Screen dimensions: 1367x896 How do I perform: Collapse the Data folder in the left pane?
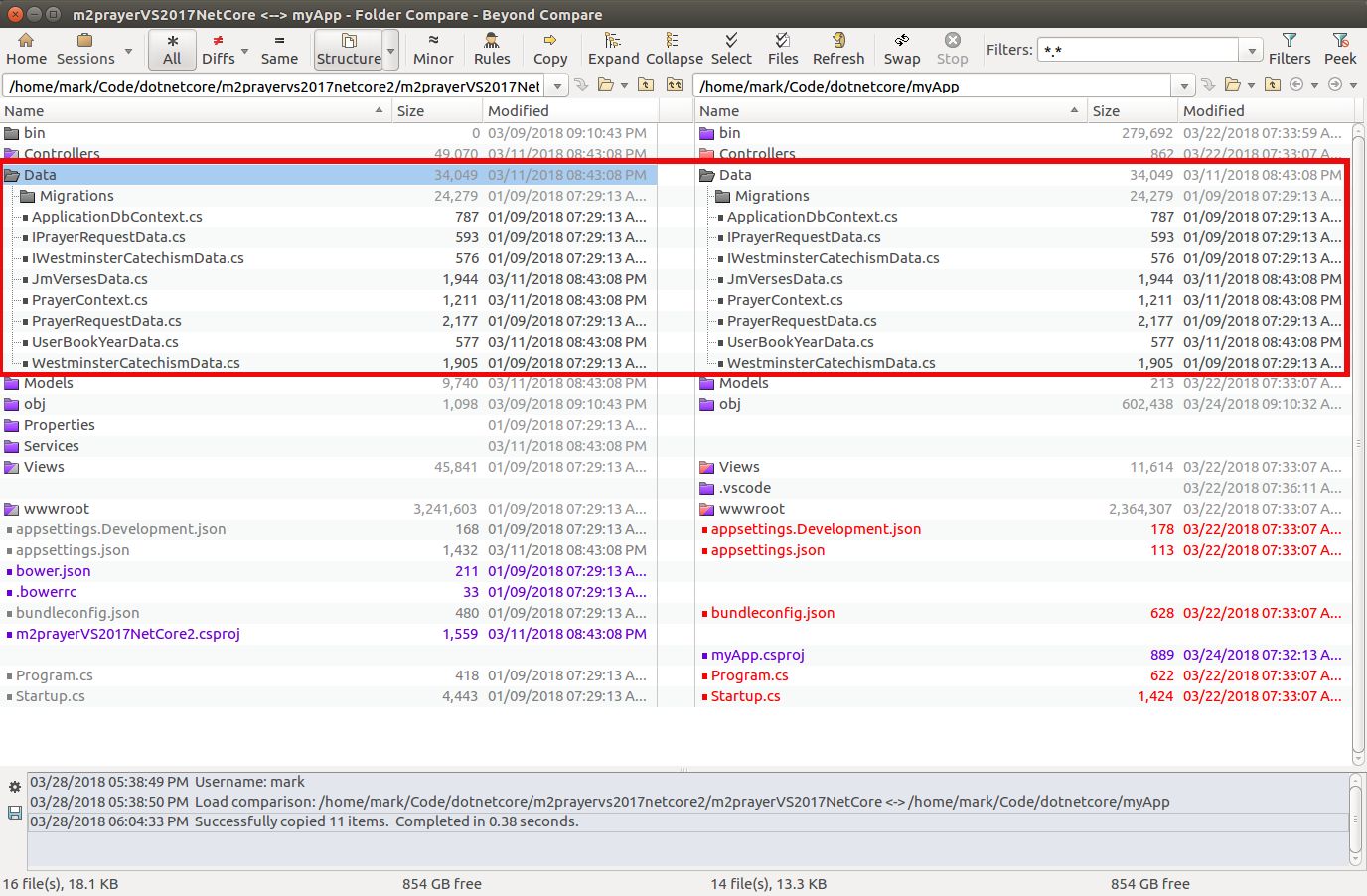(12, 174)
